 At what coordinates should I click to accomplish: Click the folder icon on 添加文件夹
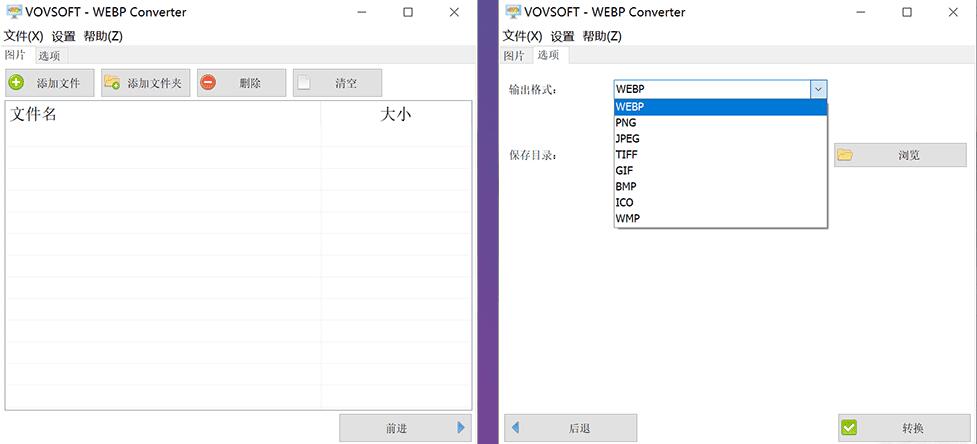point(112,82)
